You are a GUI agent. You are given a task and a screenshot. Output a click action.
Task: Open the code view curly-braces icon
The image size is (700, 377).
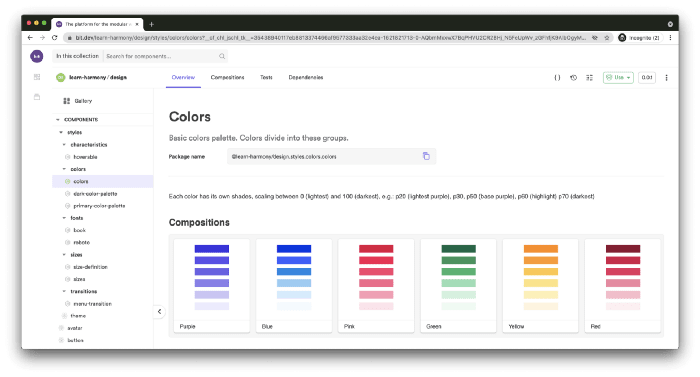click(557, 78)
